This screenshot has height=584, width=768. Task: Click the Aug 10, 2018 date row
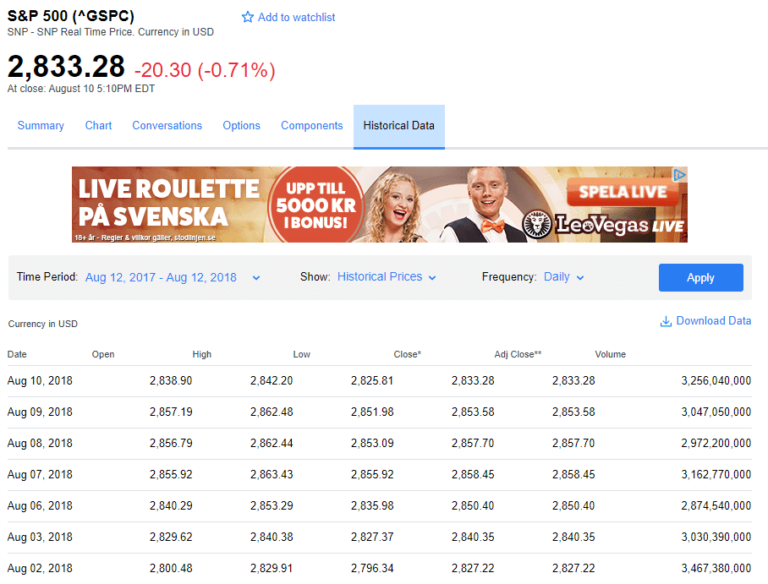coord(40,381)
